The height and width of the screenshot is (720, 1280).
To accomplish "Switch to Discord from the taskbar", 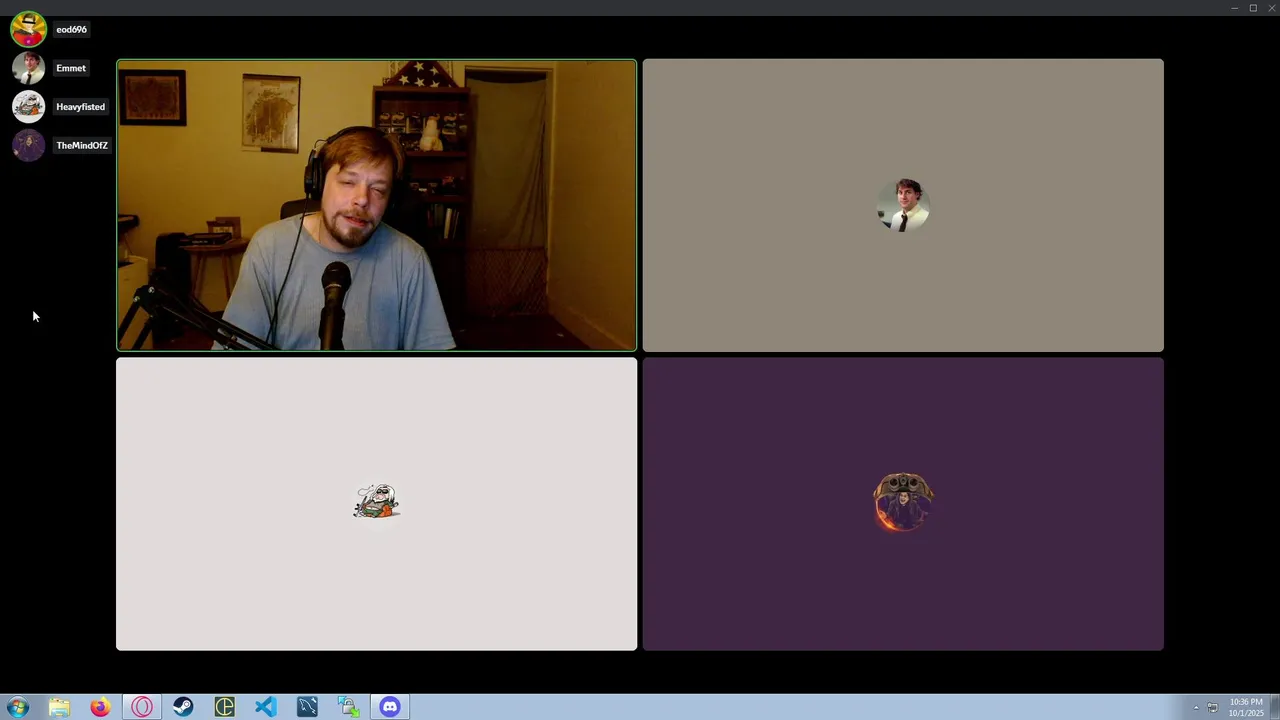I will coord(390,707).
